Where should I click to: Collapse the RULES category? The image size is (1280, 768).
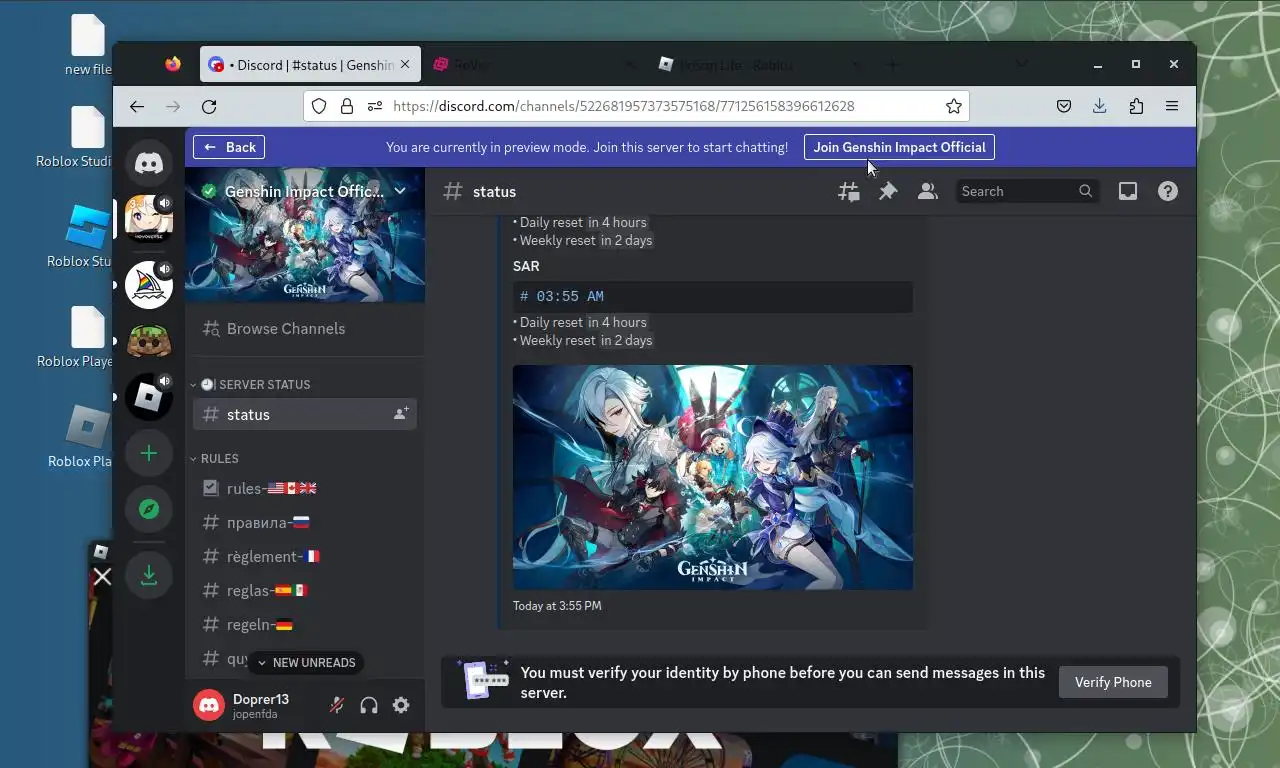pyautogui.click(x=215, y=458)
